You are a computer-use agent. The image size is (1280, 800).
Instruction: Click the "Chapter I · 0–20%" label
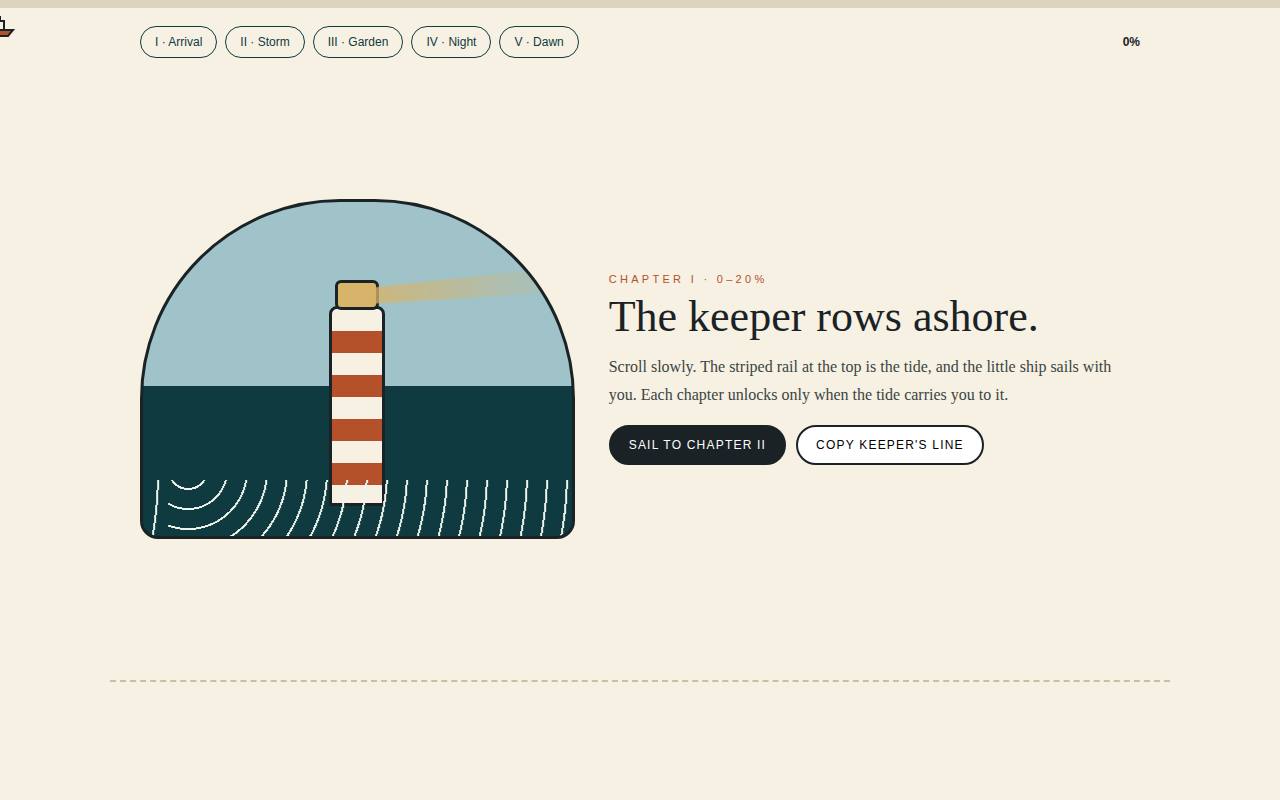point(687,279)
